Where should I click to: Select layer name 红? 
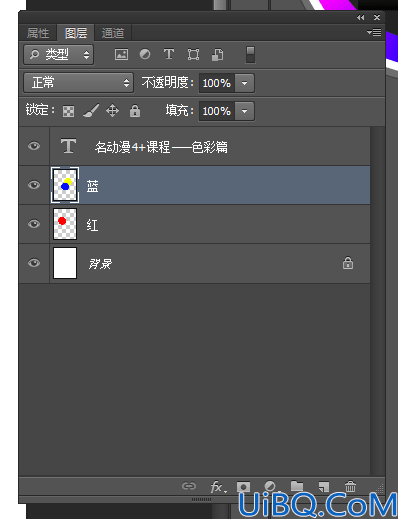[92, 225]
